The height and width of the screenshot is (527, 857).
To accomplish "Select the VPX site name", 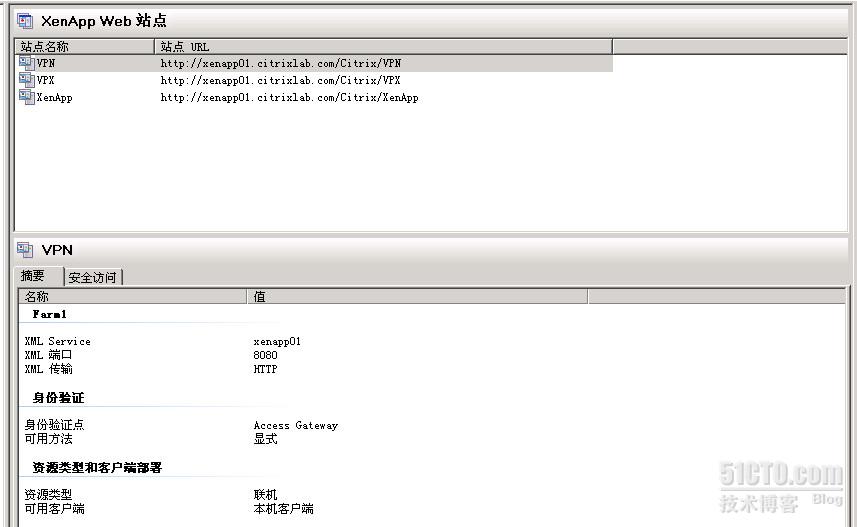I will click(x=46, y=80).
